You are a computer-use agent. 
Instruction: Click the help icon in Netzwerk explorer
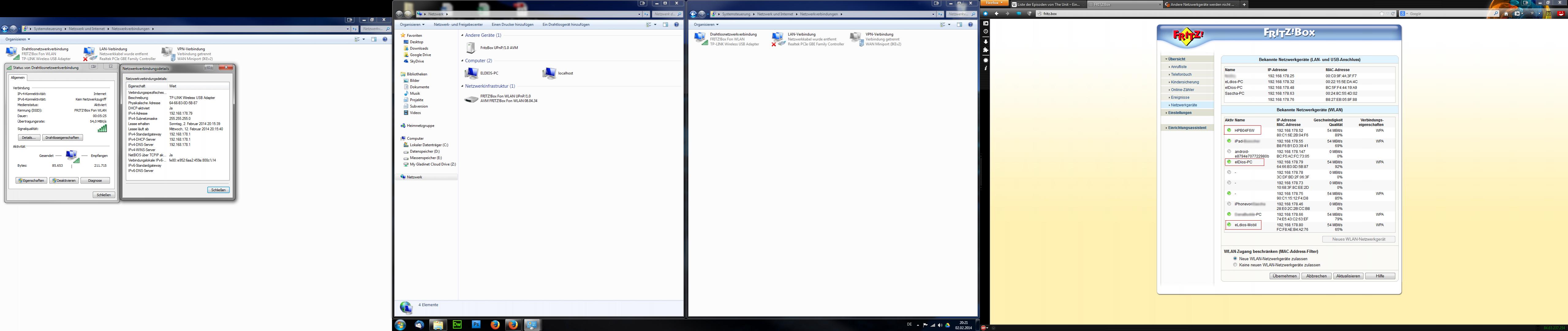pos(676,25)
